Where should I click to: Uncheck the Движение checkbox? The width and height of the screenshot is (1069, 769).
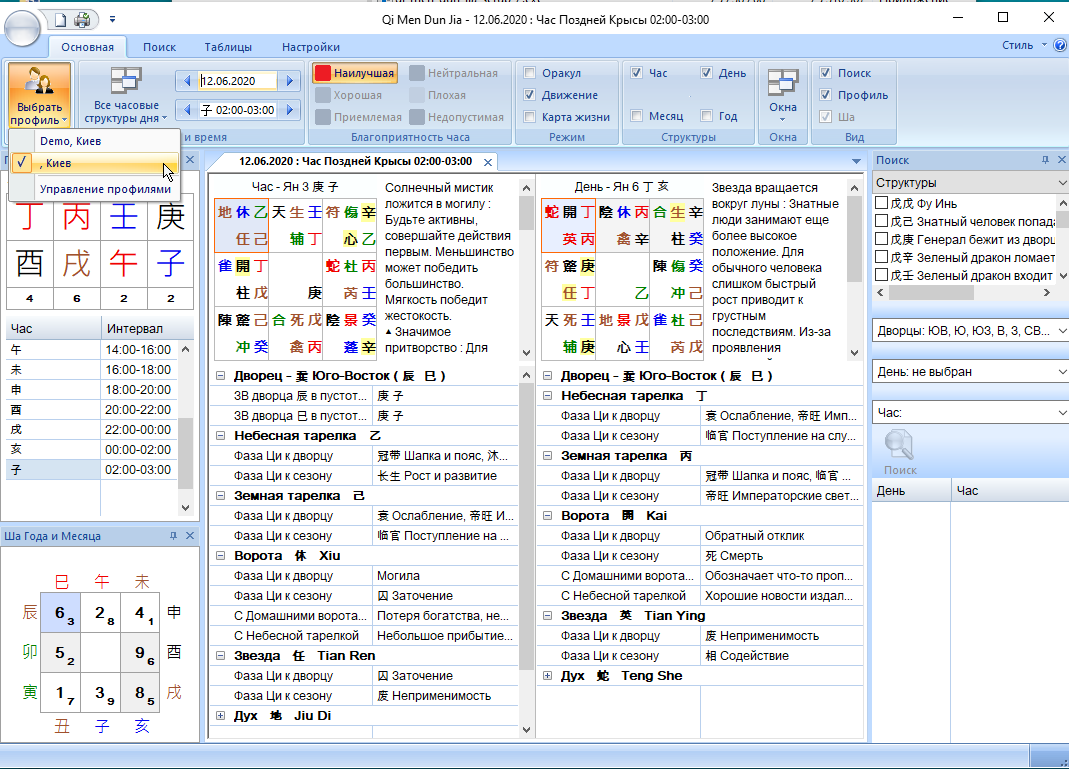[x=530, y=95]
